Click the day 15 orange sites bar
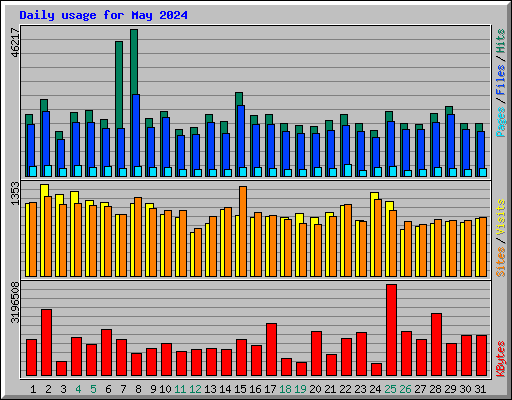 pyautogui.click(x=243, y=231)
